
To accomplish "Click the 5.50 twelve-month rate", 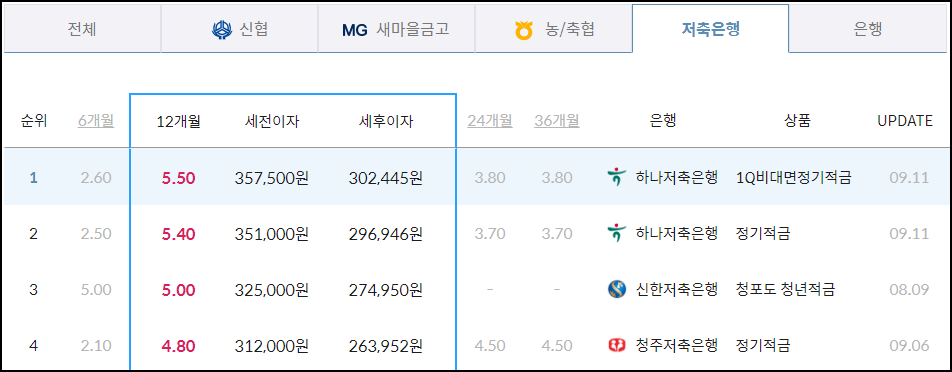I will 178,178.
